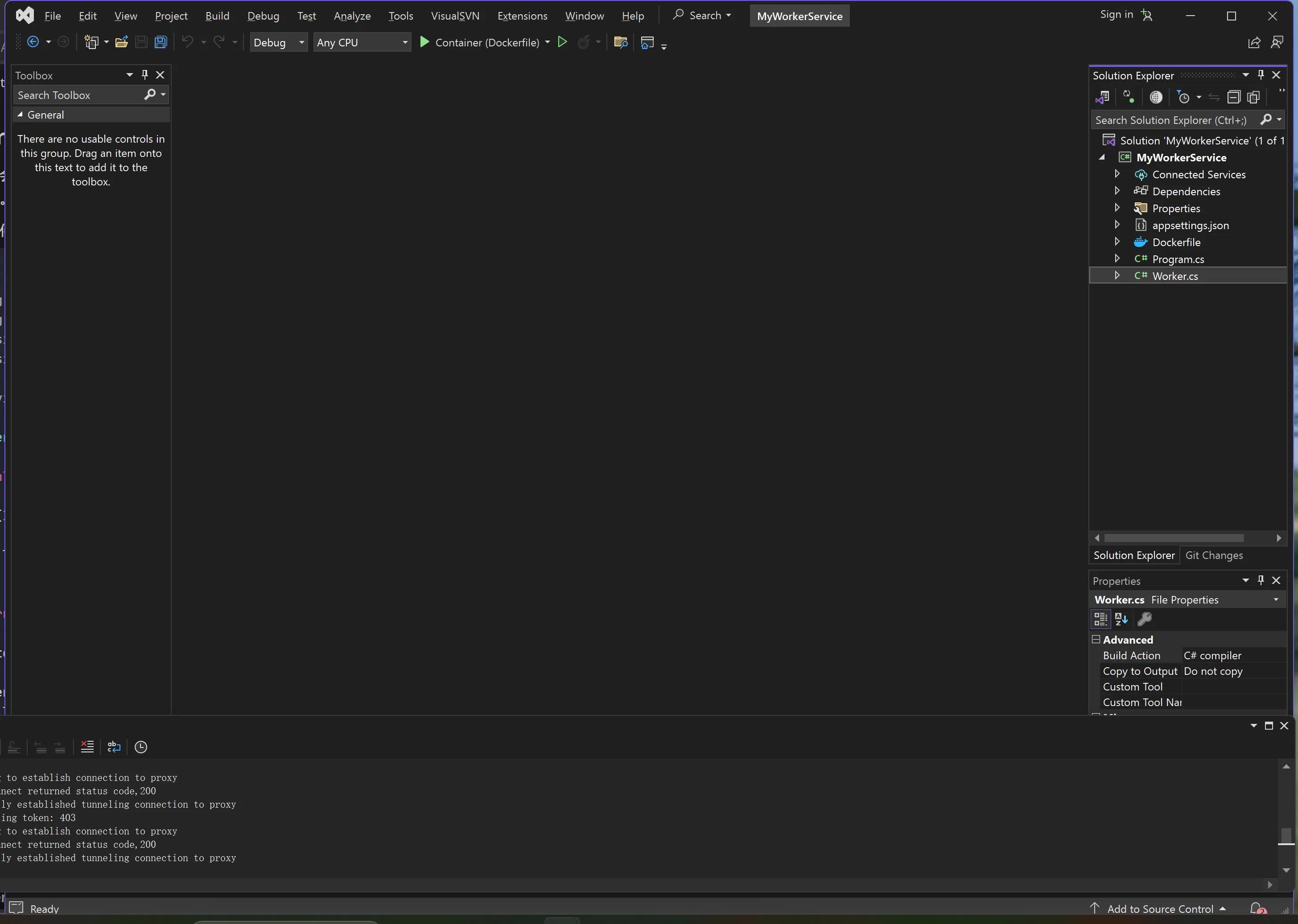Viewport: 1298px width, 924px height.
Task: Click Collapse All in Solution Explorer
Action: coord(1233,97)
